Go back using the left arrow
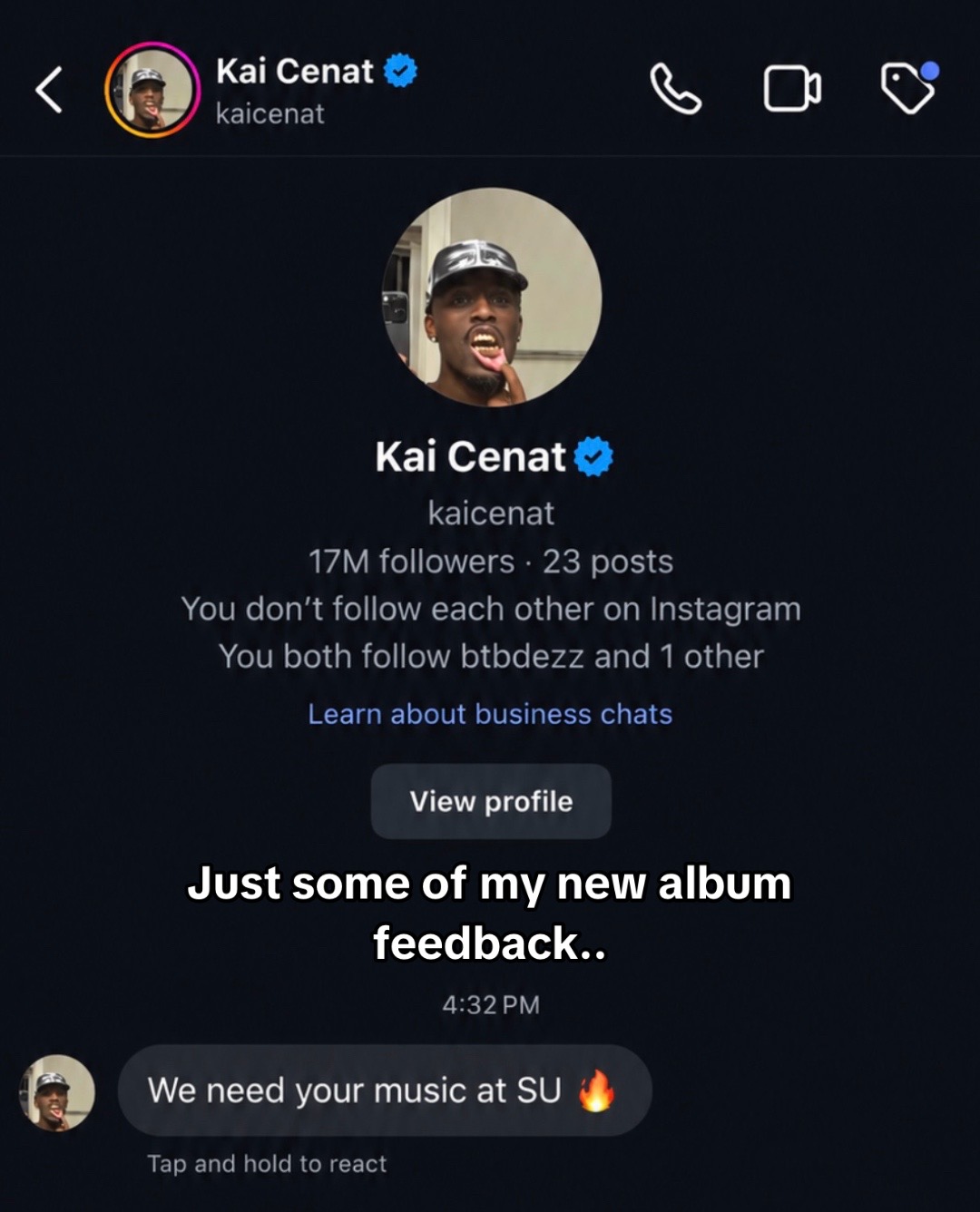 point(49,90)
